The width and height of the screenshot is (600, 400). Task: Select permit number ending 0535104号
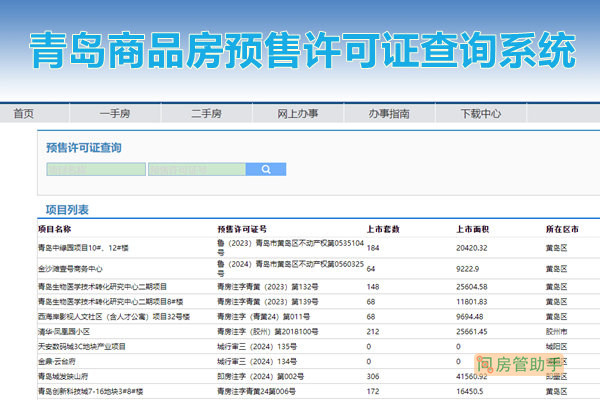click(290, 248)
